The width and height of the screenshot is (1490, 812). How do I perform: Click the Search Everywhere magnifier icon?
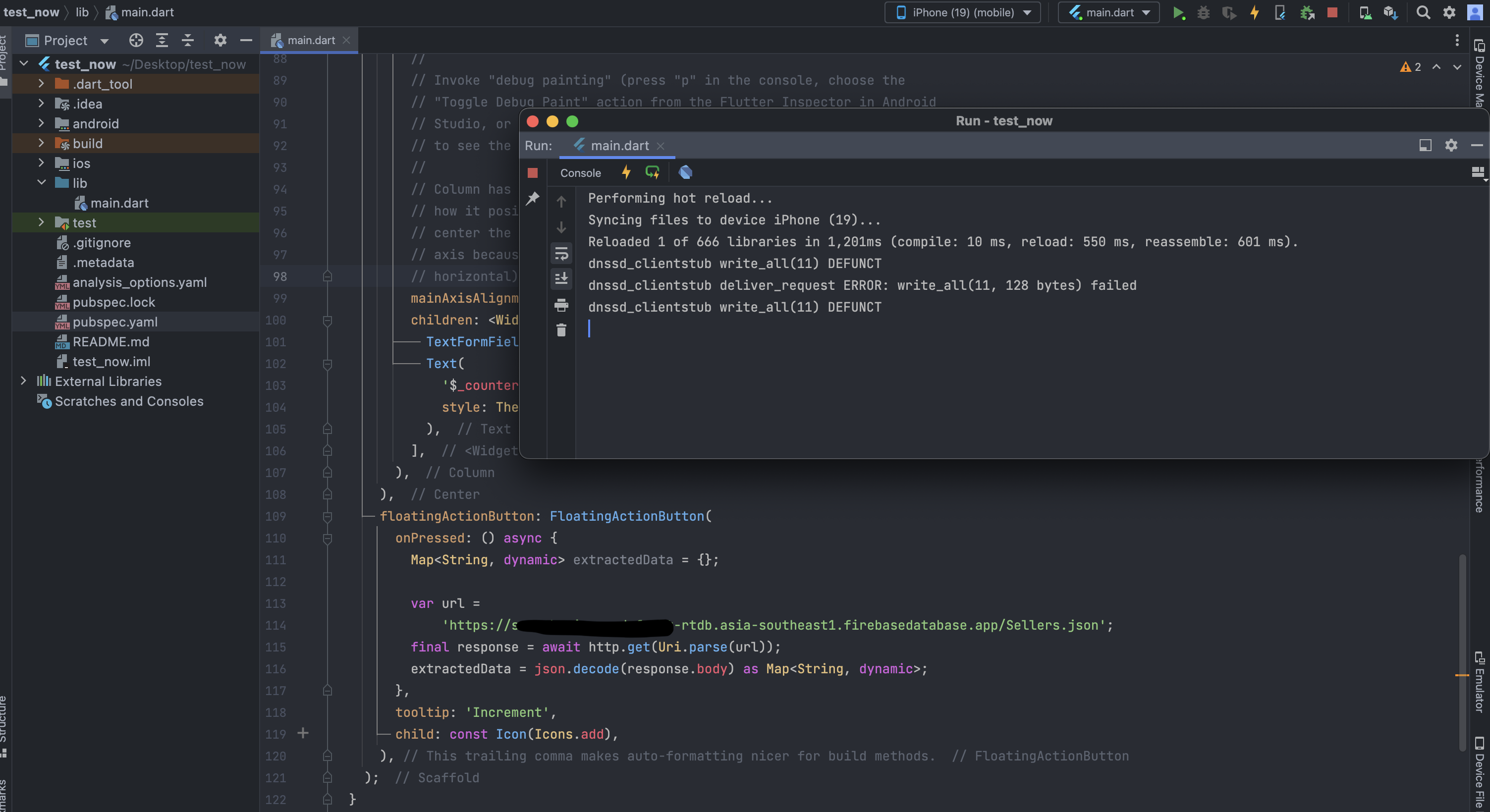[1423, 12]
